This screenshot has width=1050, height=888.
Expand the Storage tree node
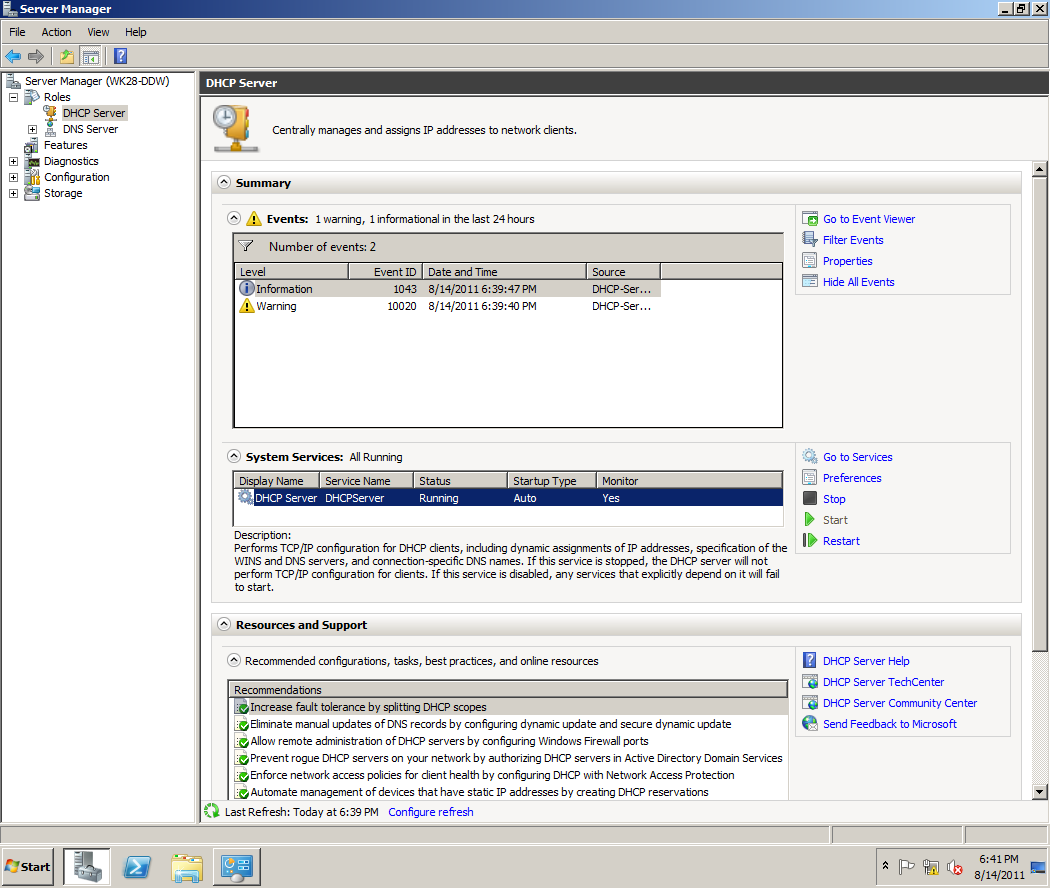coord(13,194)
